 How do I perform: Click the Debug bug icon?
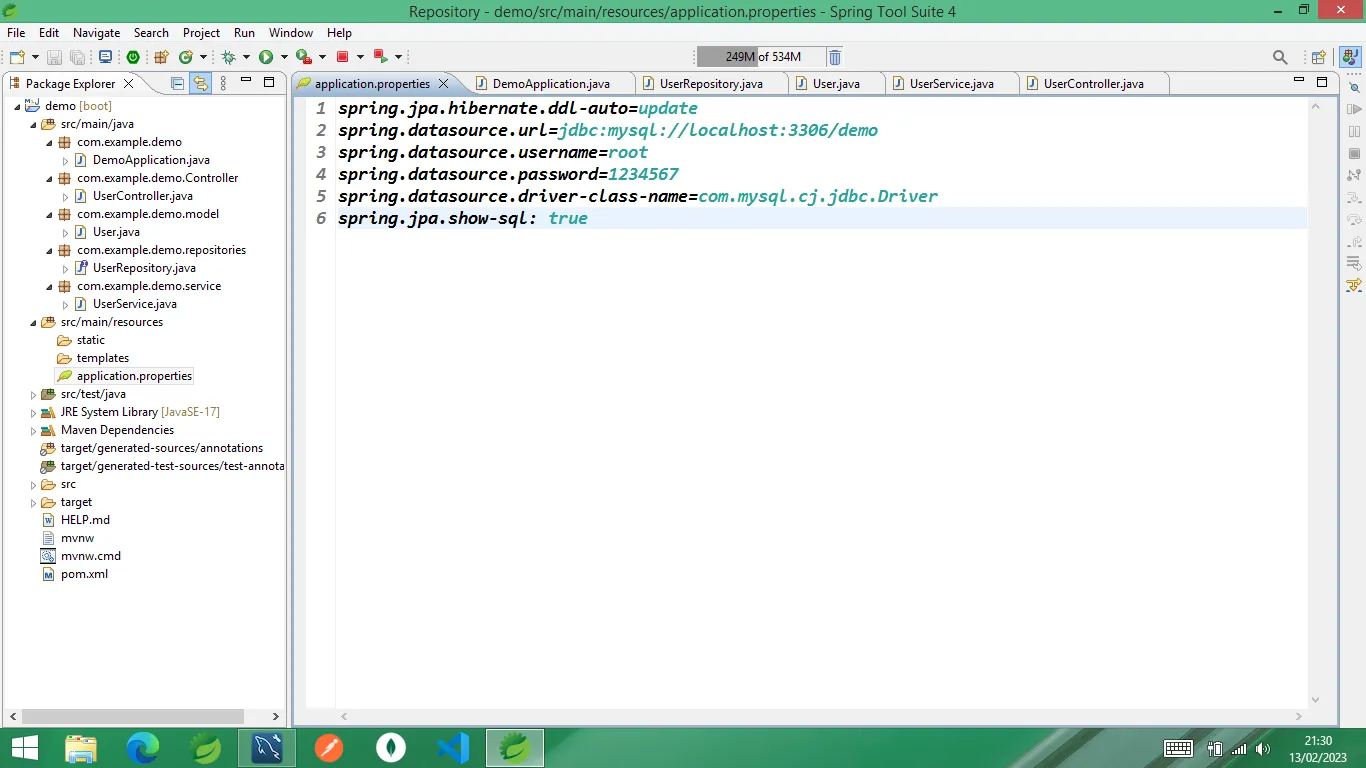[229, 57]
